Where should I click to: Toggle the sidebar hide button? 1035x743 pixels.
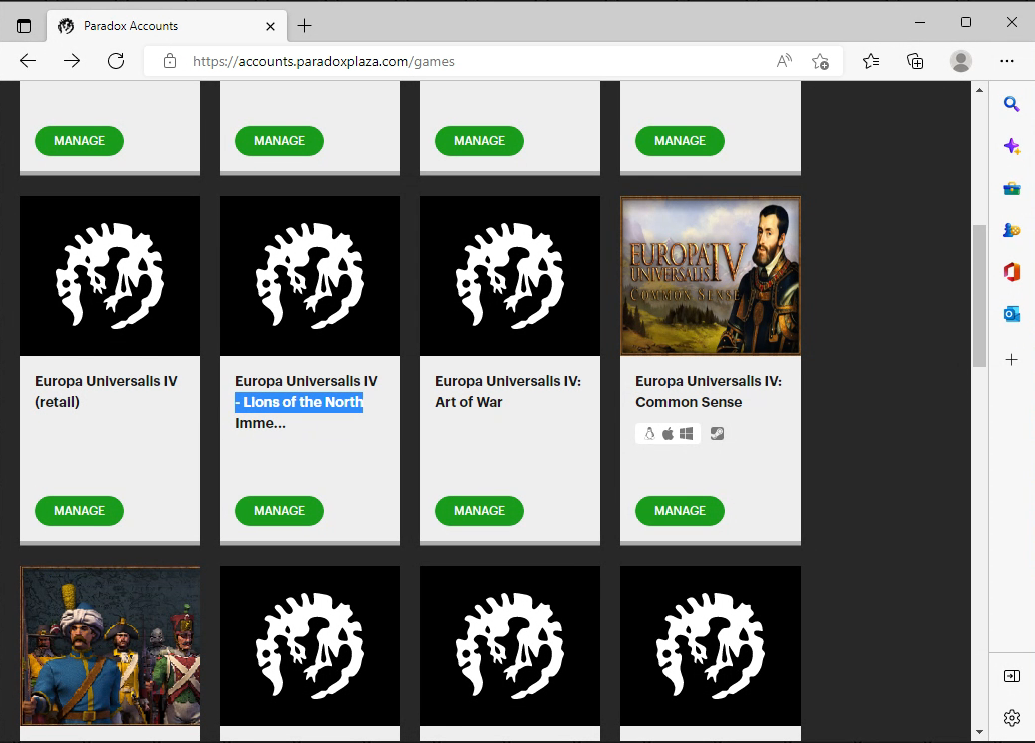click(x=1011, y=676)
